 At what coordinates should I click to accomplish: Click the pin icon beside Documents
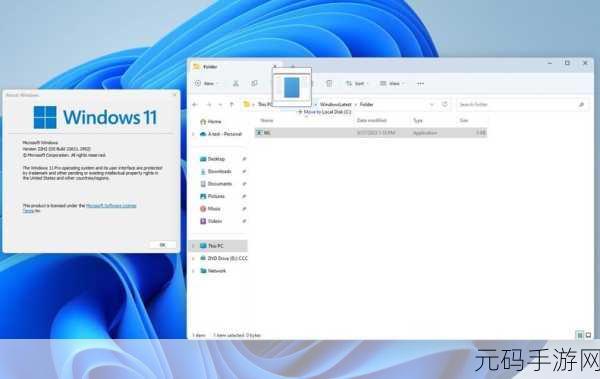(x=244, y=184)
